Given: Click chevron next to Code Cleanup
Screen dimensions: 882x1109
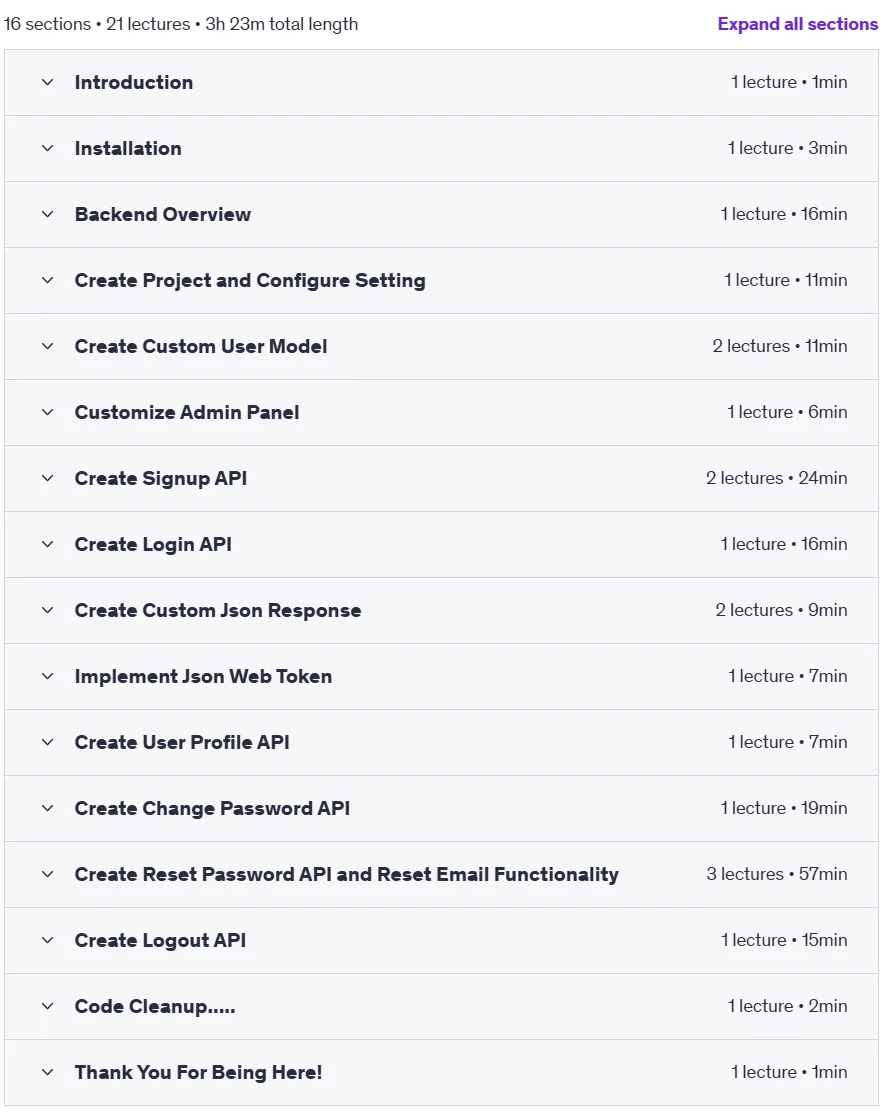Looking at the screenshot, I should tap(47, 1006).
